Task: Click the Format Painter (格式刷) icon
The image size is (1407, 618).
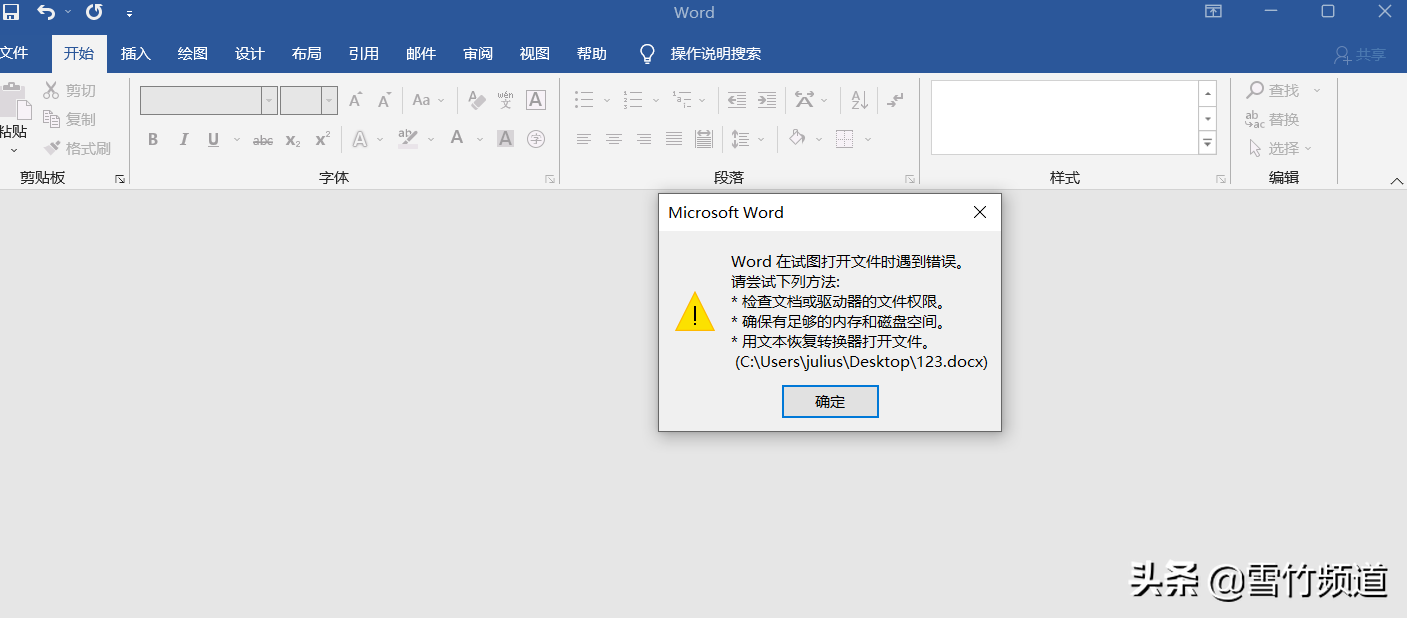Action: click(x=53, y=148)
